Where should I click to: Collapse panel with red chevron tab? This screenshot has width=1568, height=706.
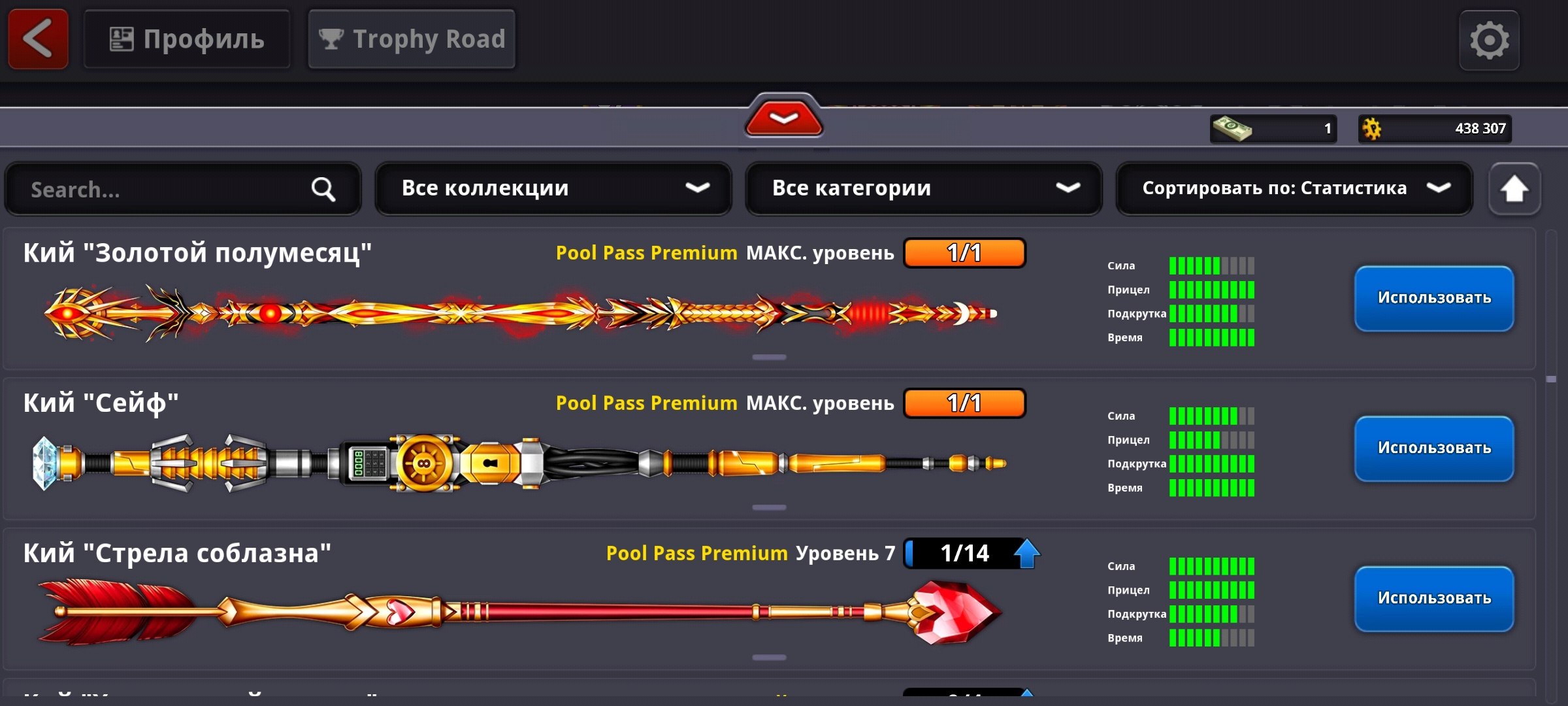click(784, 116)
